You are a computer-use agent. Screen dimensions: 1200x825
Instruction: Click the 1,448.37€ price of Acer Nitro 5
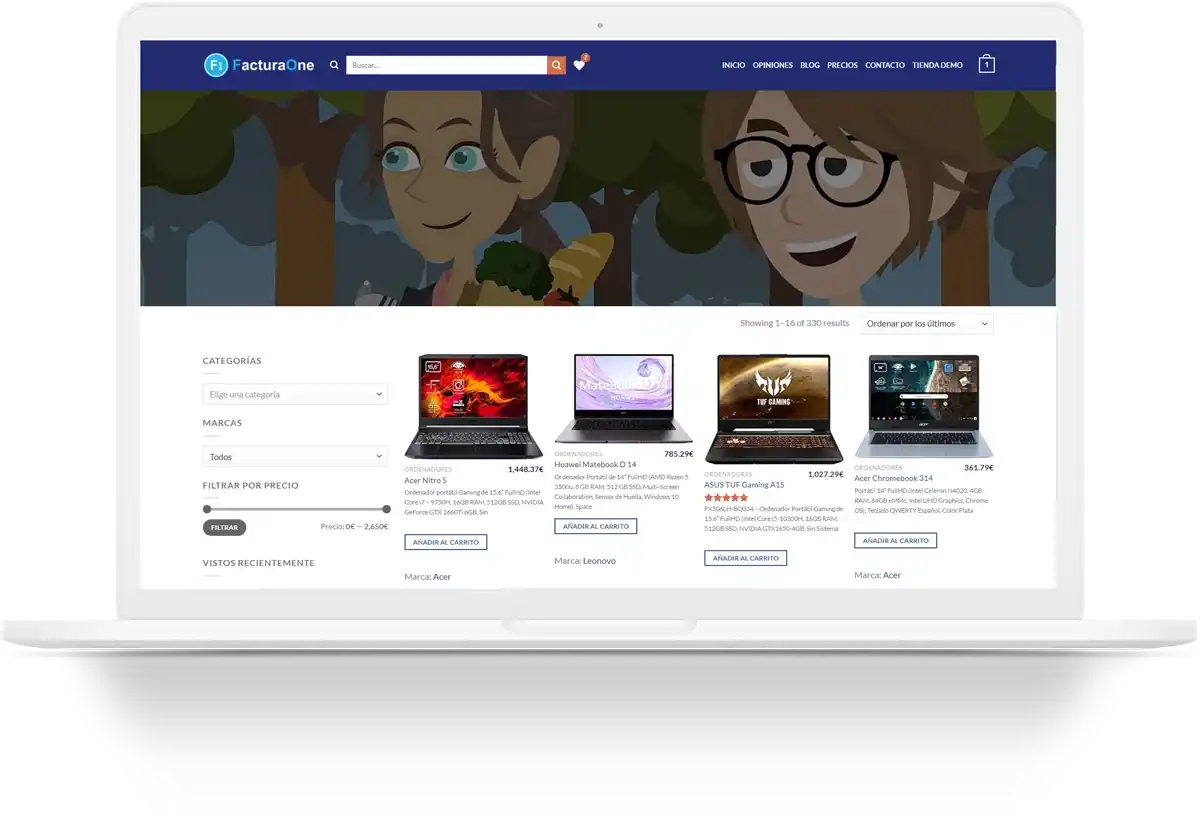click(526, 469)
